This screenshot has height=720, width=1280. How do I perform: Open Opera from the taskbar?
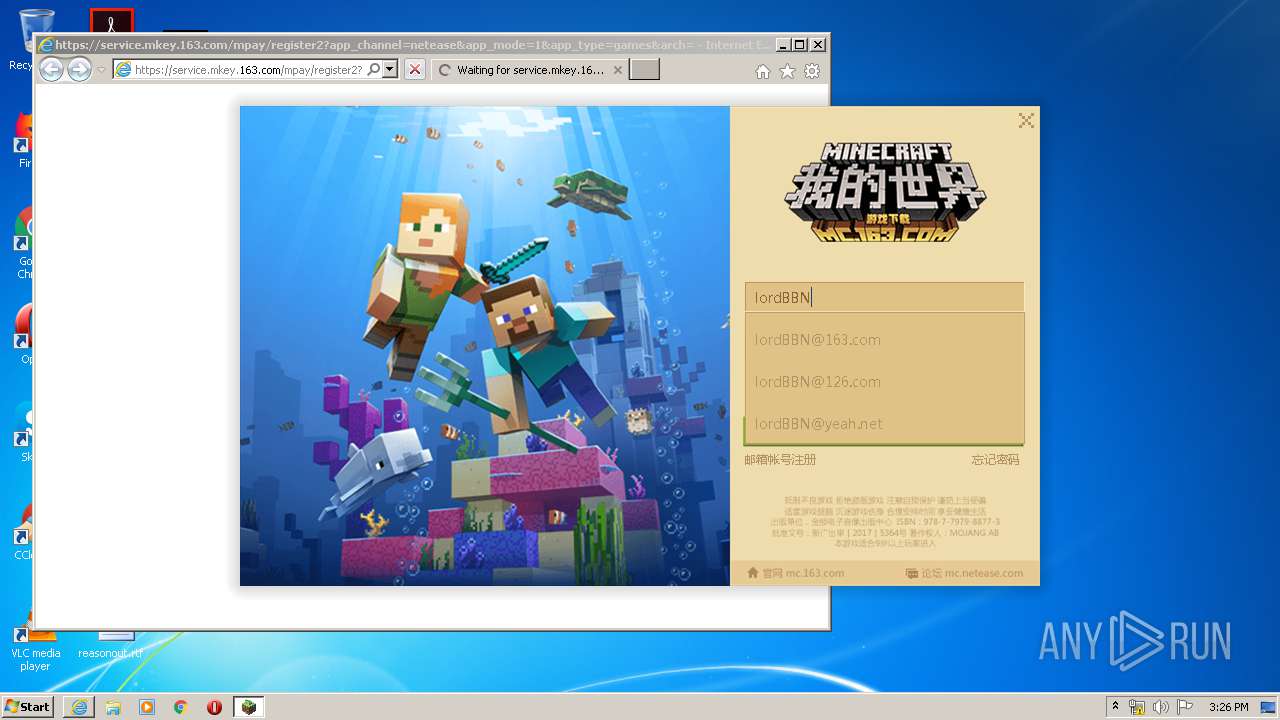(x=214, y=707)
